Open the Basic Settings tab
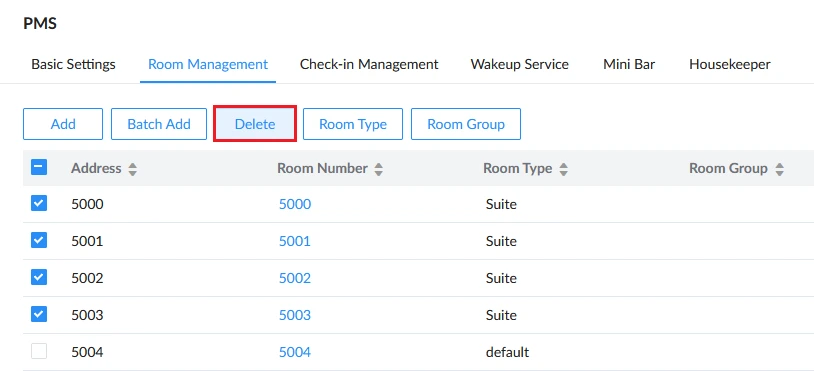This screenshot has height=371, width=814. click(x=73, y=64)
